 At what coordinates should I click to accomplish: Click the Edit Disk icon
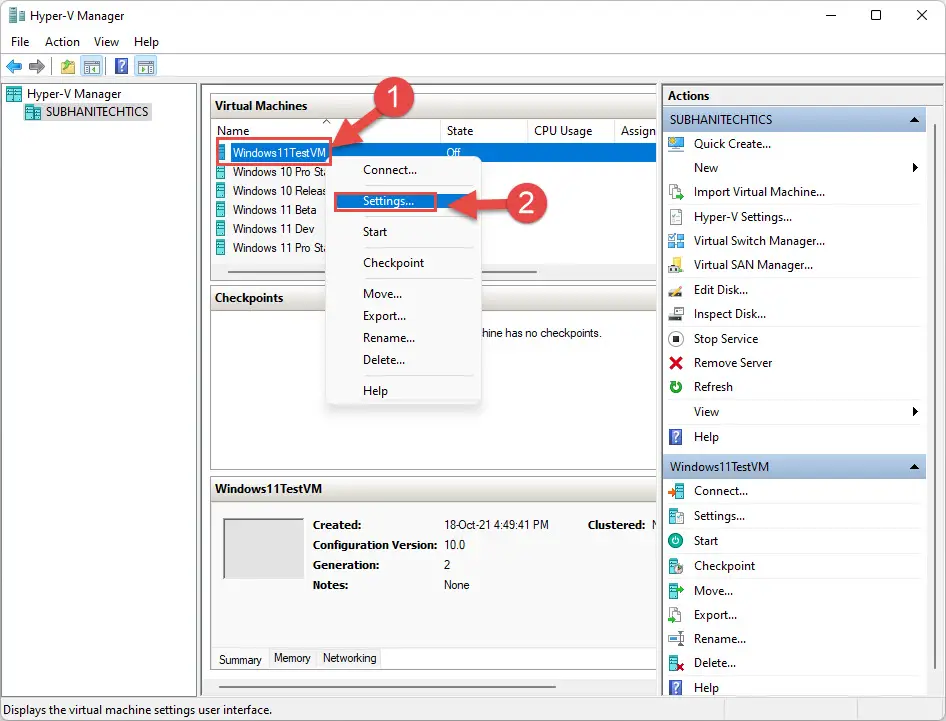click(676, 290)
